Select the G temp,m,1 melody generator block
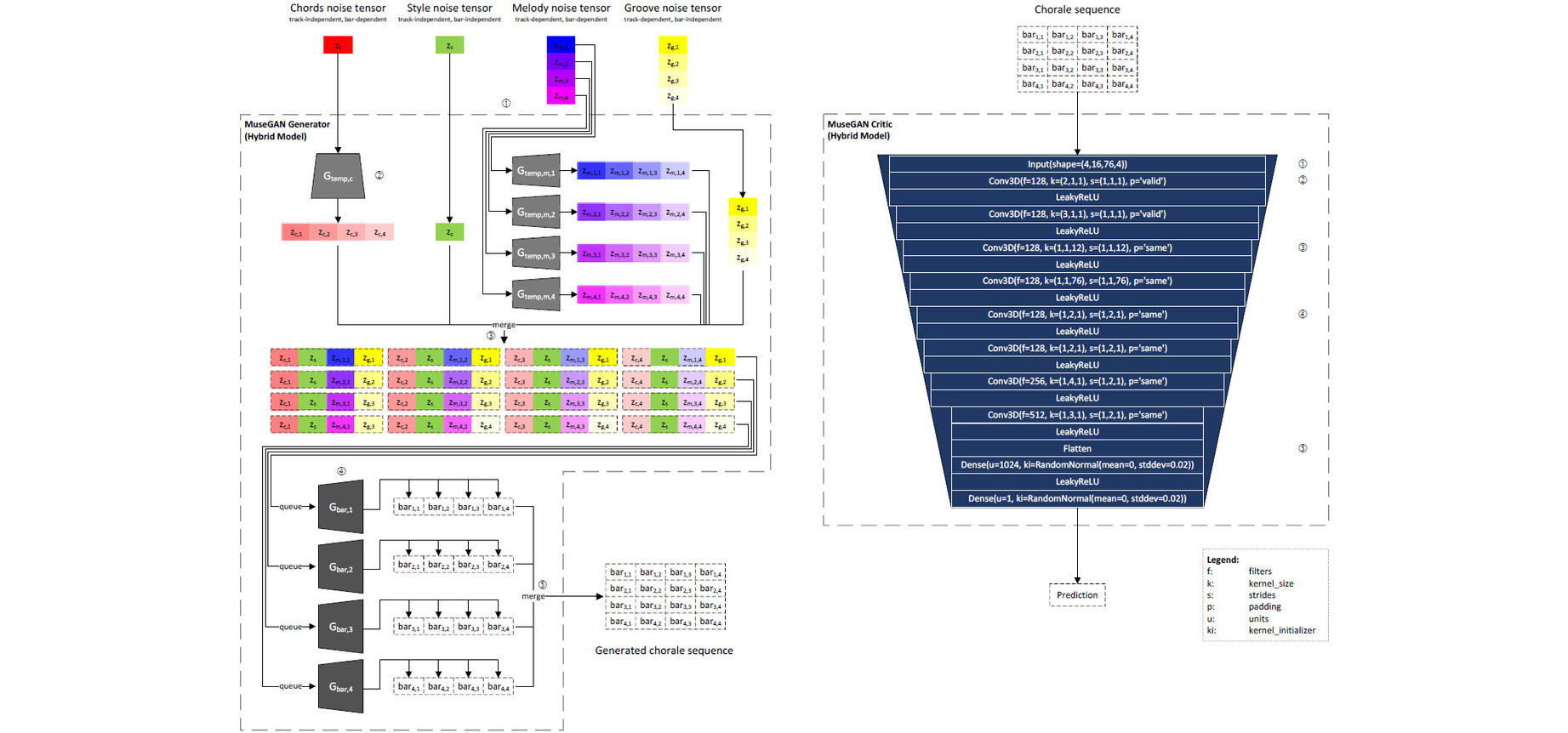Viewport: 1568px width, 733px height. (x=536, y=171)
